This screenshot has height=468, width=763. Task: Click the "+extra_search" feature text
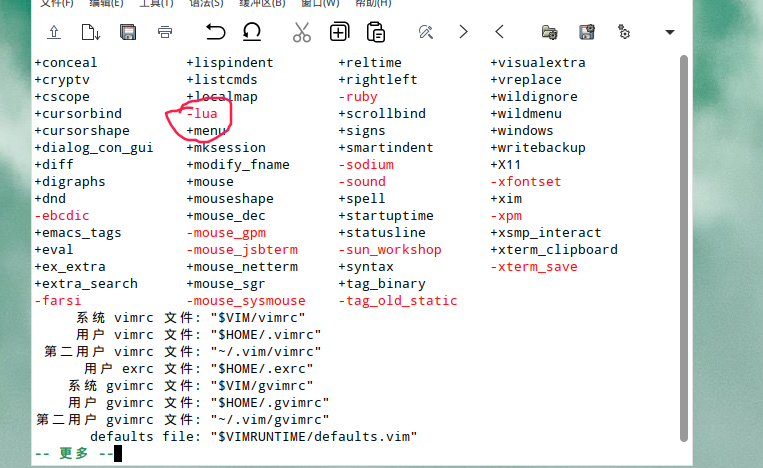86,284
